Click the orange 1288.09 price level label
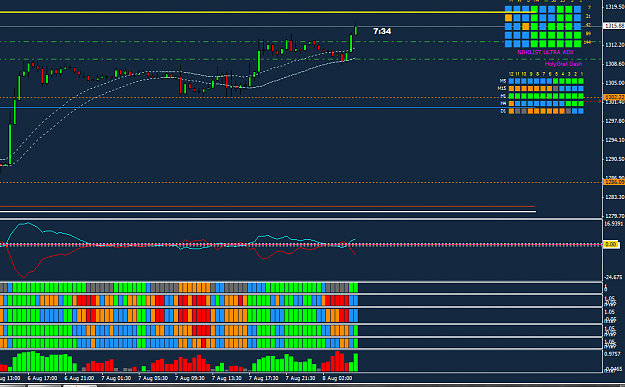This screenshot has width=625, height=387. (x=614, y=182)
